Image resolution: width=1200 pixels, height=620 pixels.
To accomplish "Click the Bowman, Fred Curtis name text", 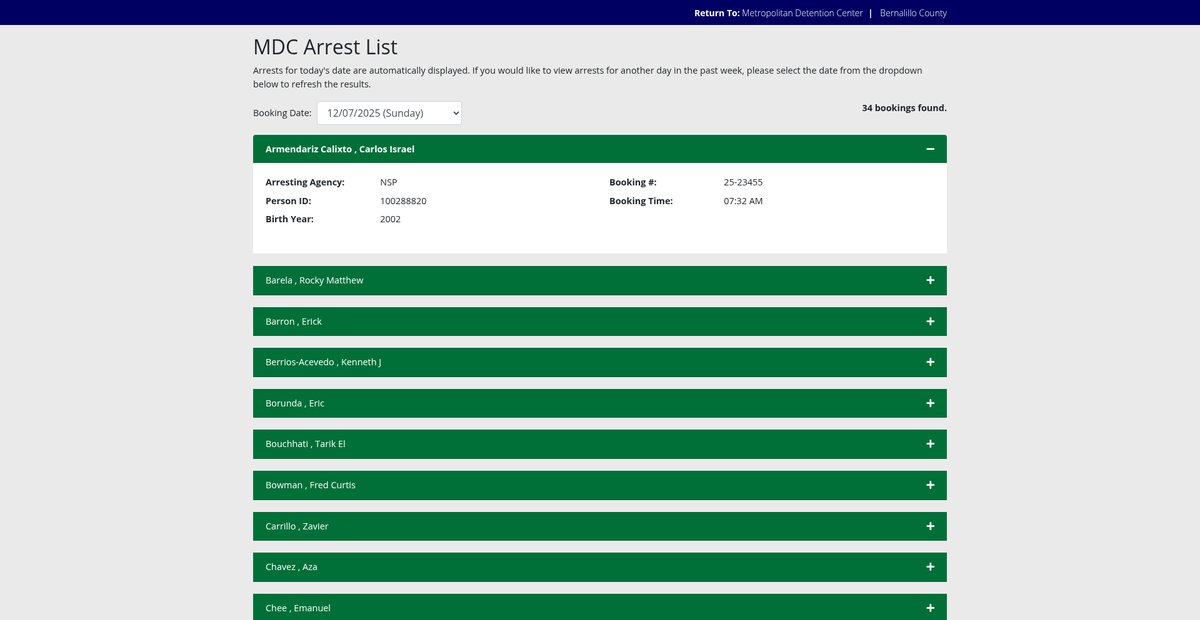I will click(x=310, y=485).
